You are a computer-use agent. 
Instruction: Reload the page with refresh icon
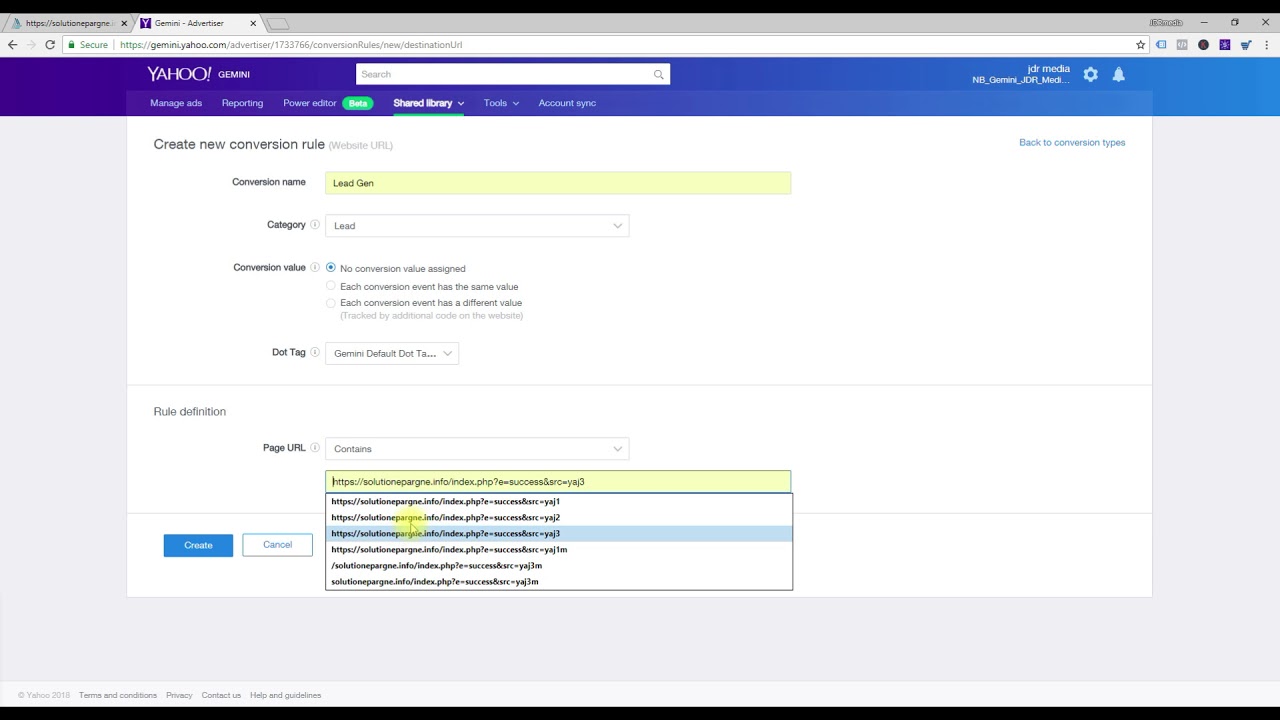pos(50,45)
